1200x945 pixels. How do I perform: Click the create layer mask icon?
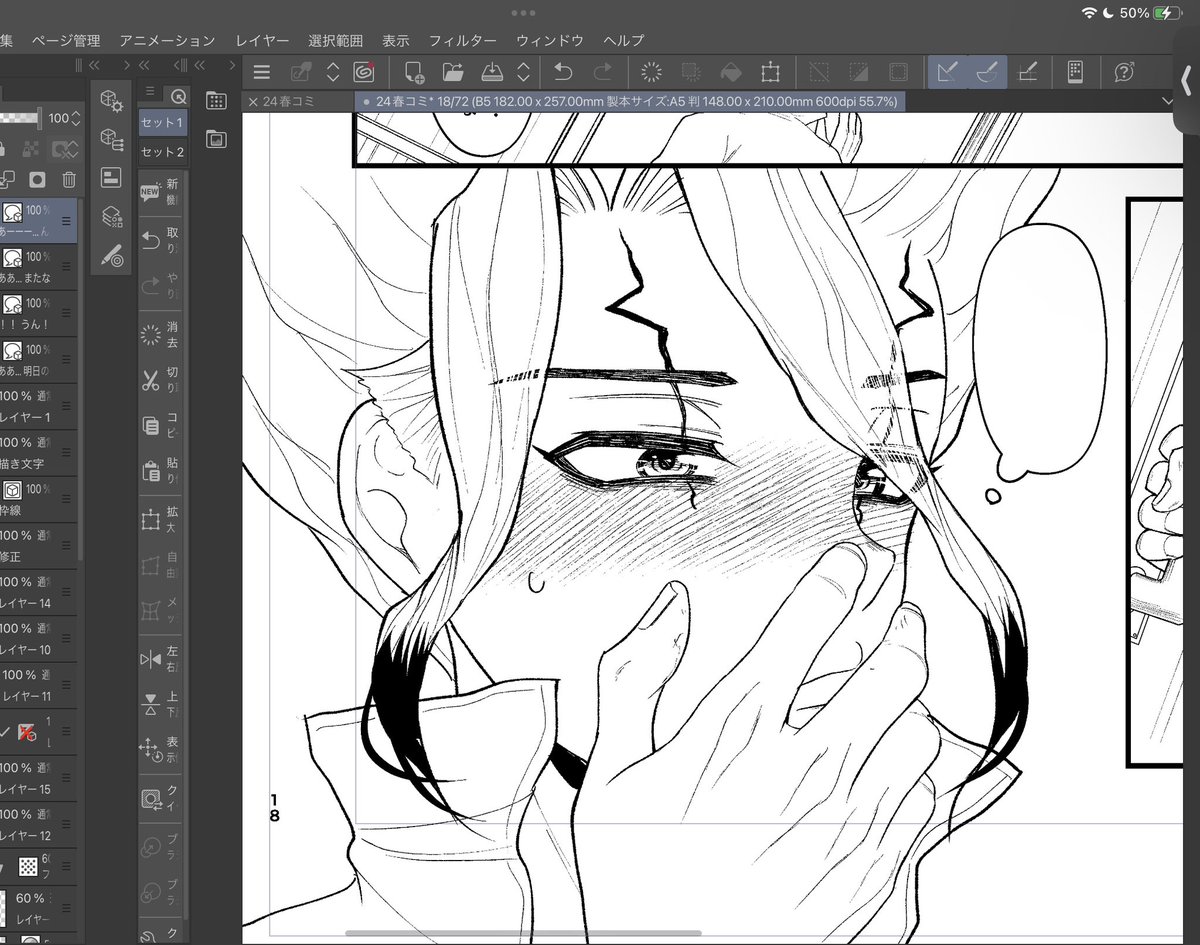37,180
